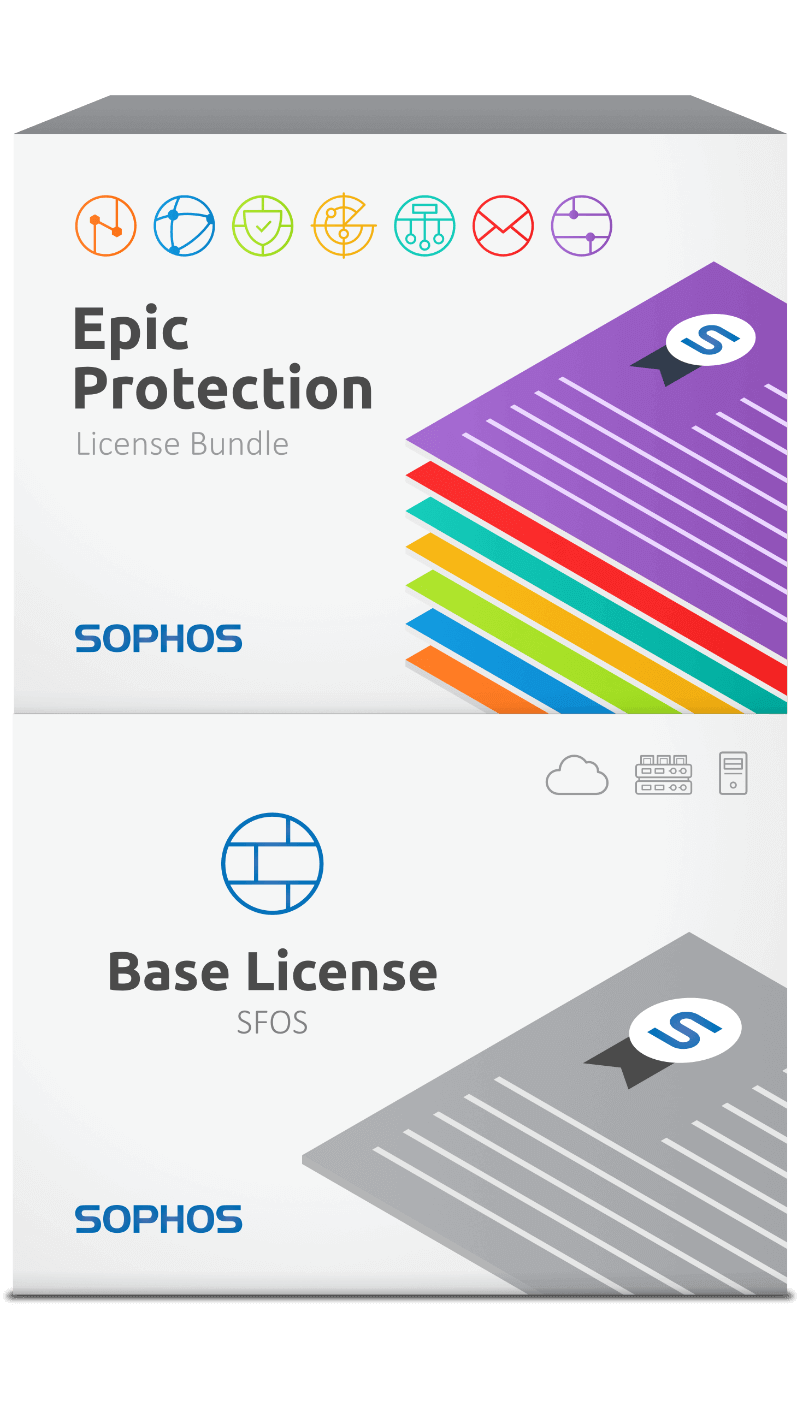Click the Base License heading
The image size is (800, 1401).
(272, 972)
